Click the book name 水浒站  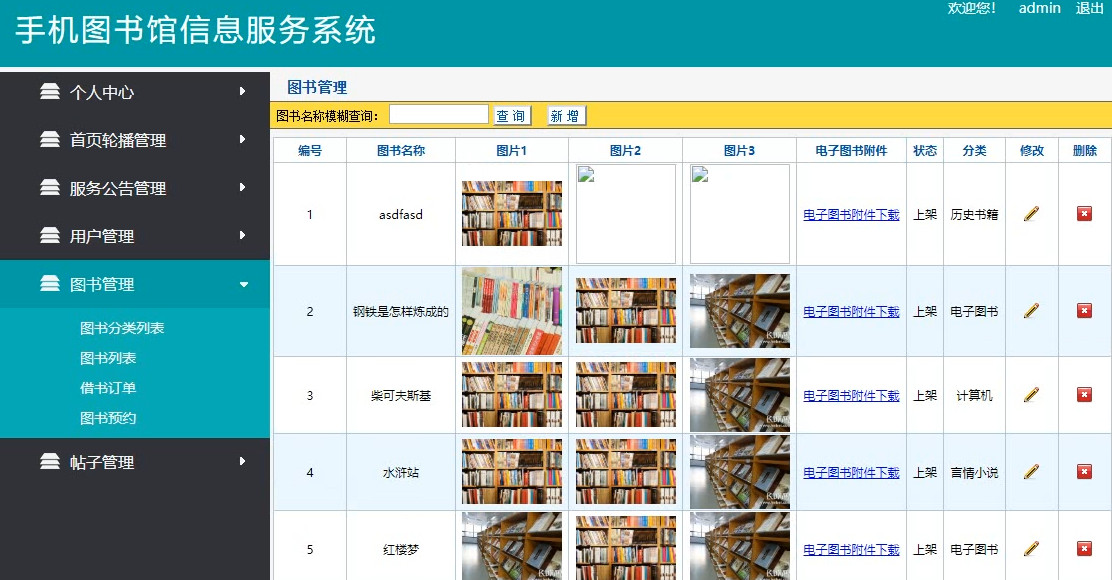click(401, 472)
